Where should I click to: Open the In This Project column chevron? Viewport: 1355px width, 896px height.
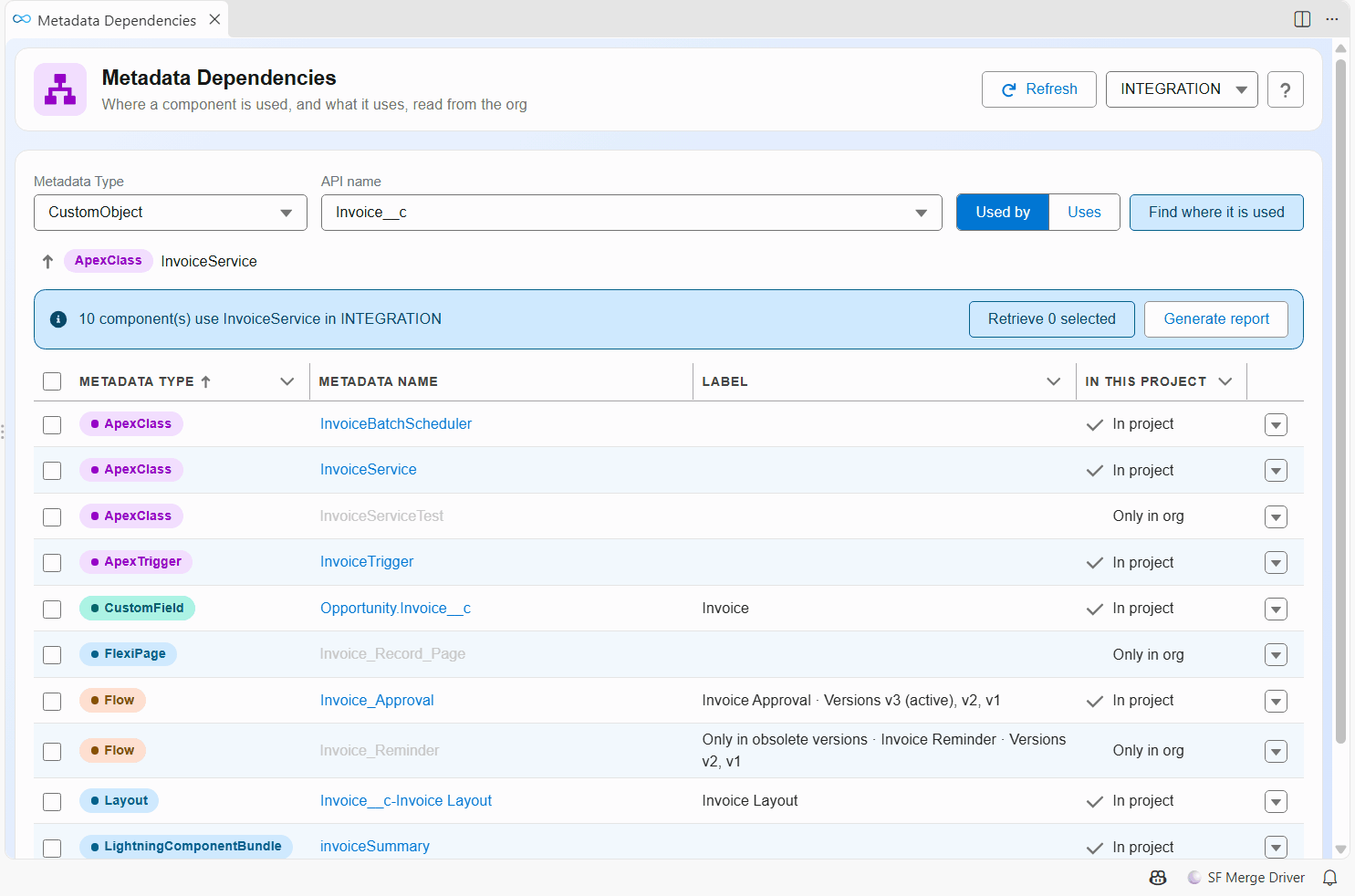tap(1225, 381)
